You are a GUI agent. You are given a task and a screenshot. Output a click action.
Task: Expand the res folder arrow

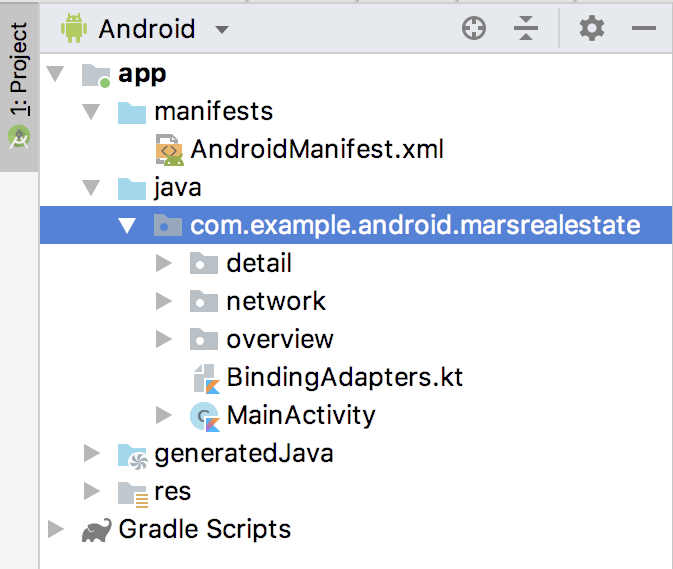click(92, 492)
